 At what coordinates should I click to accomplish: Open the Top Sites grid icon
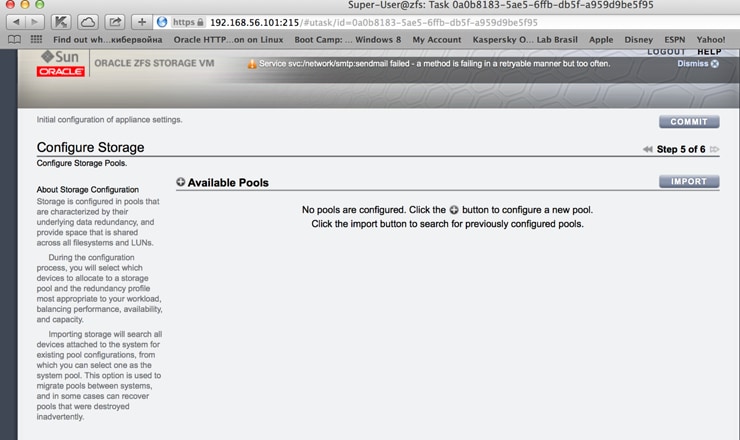click(36, 40)
